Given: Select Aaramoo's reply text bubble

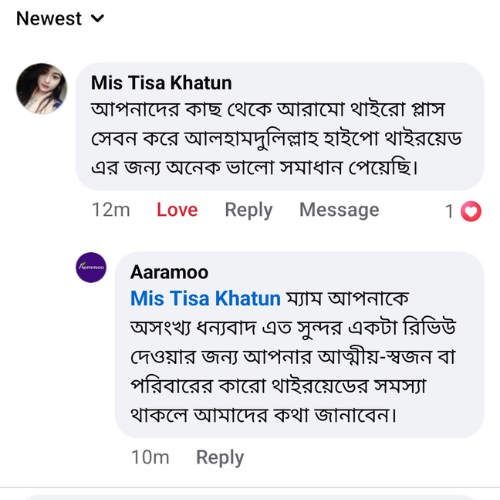Looking at the screenshot, I should click(x=299, y=345).
